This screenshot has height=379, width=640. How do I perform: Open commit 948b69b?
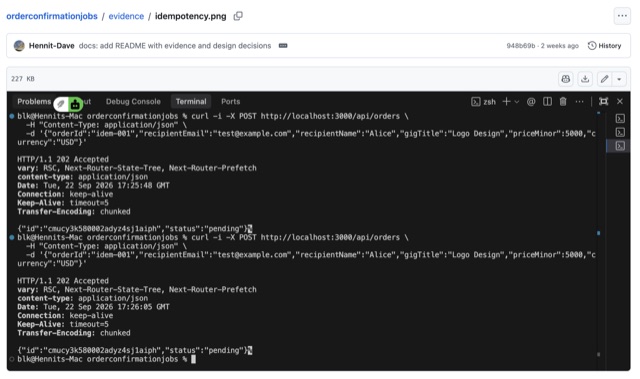520,46
